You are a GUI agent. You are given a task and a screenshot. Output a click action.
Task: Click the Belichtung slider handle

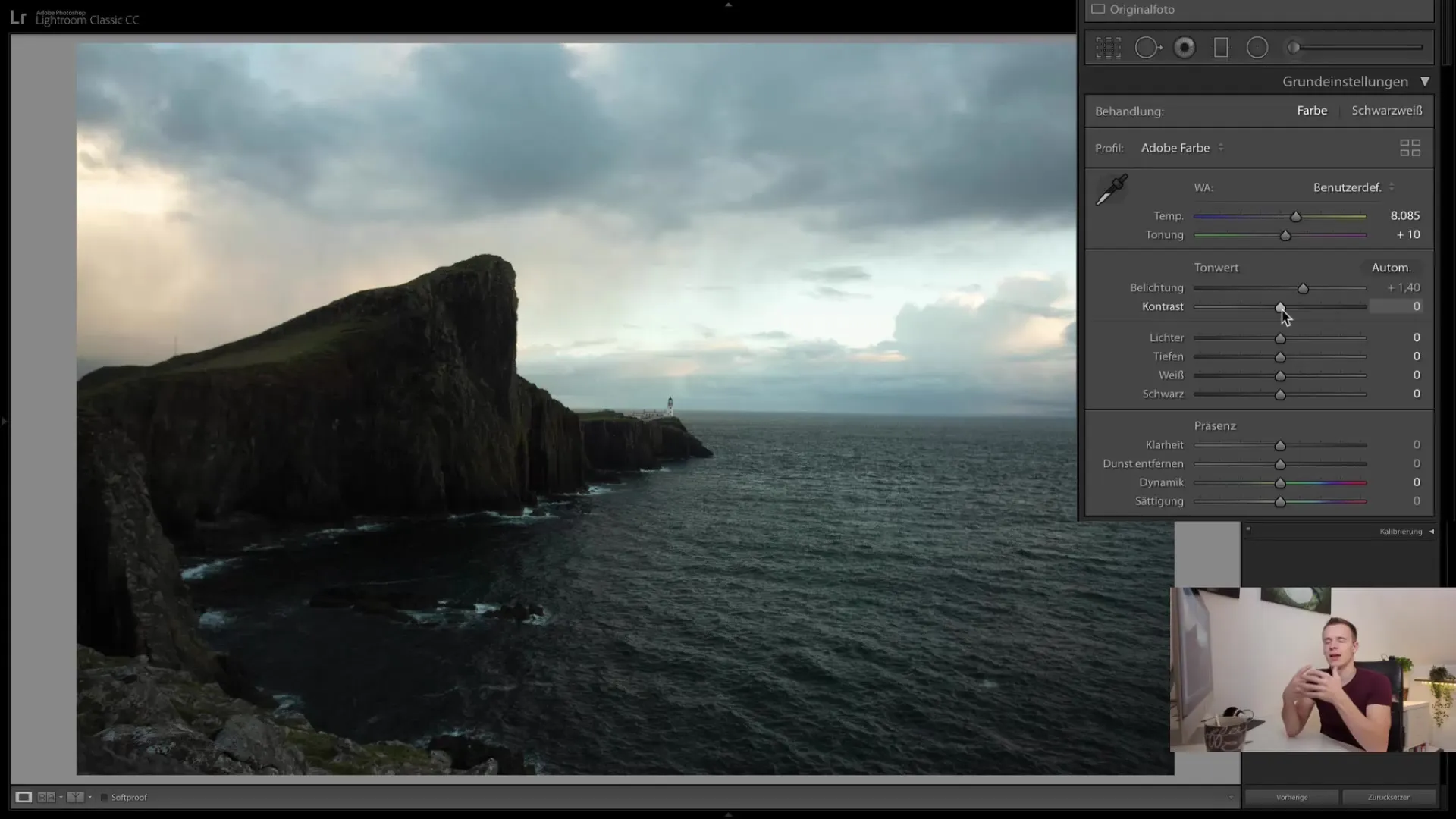(x=1303, y=289)
